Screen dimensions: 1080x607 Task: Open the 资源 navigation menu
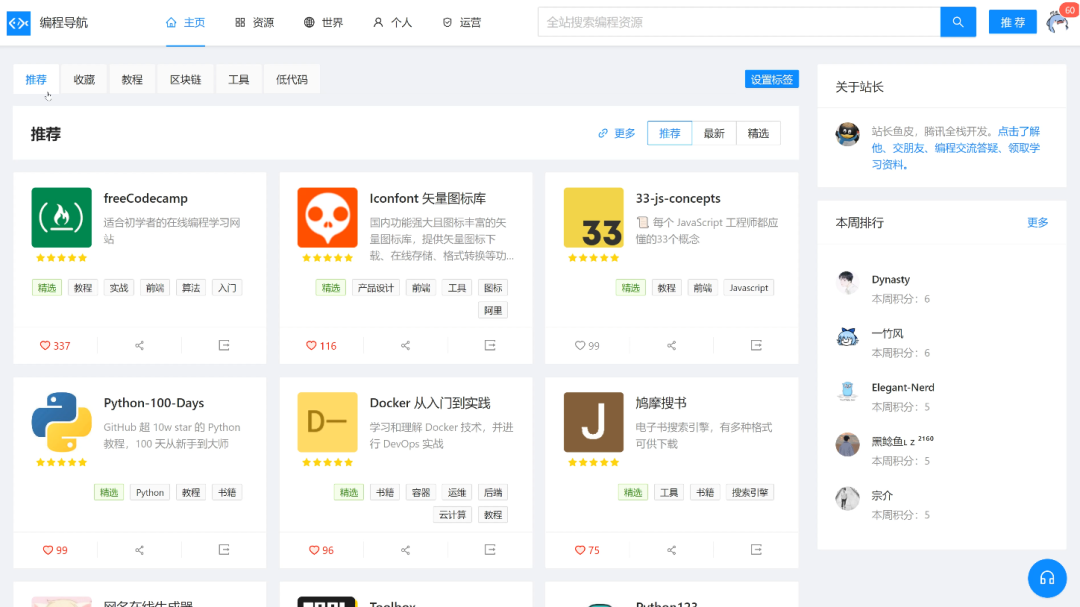point(254,22)
